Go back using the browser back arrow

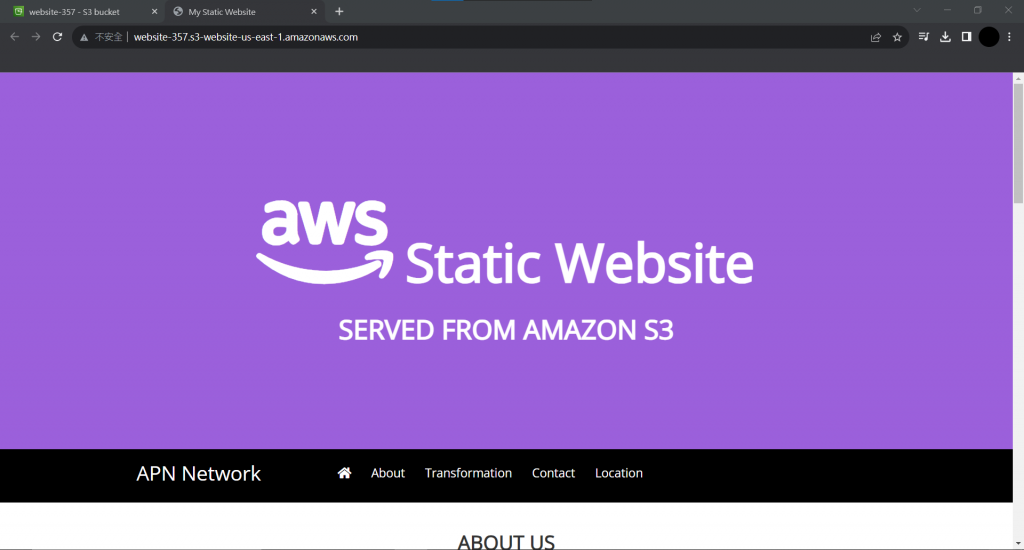tap(14, 37)
